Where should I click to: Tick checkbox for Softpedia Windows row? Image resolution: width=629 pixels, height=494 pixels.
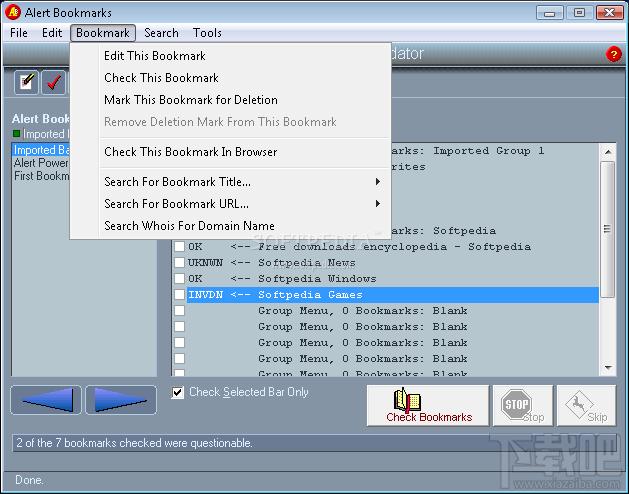(x=179, y=279)
